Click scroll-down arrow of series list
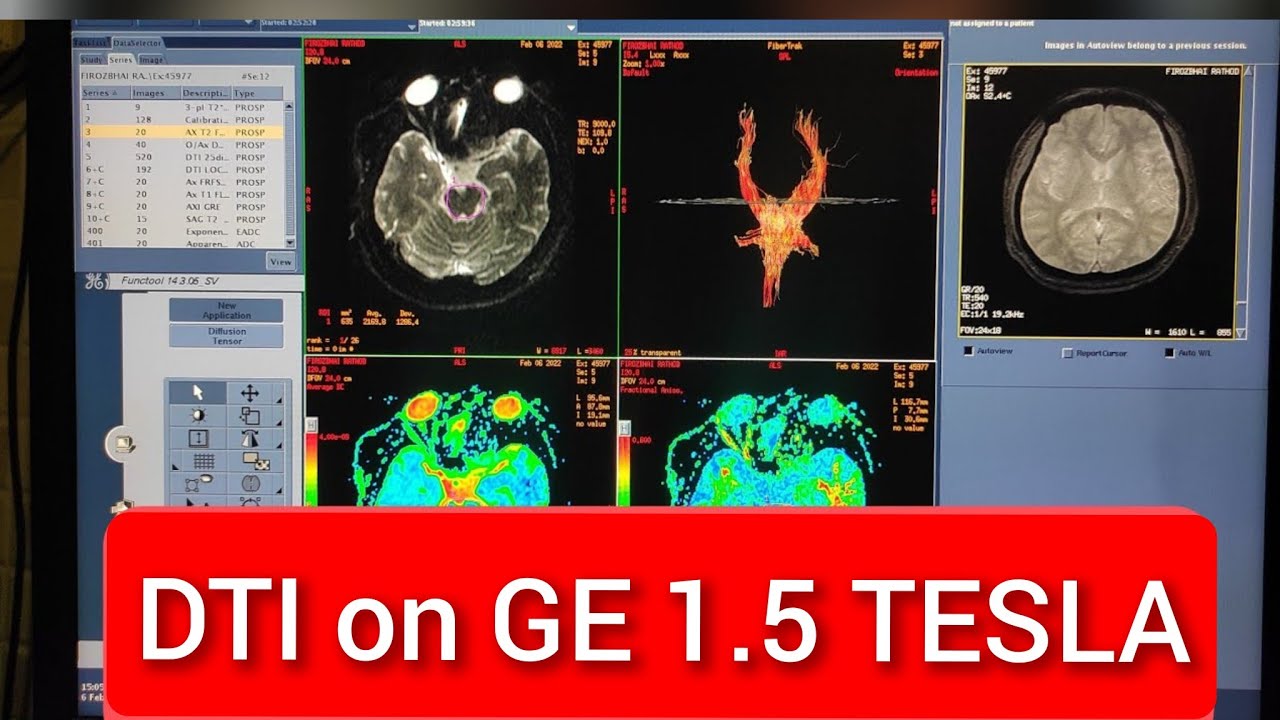 pyautogui.click(x=290, y=242)
